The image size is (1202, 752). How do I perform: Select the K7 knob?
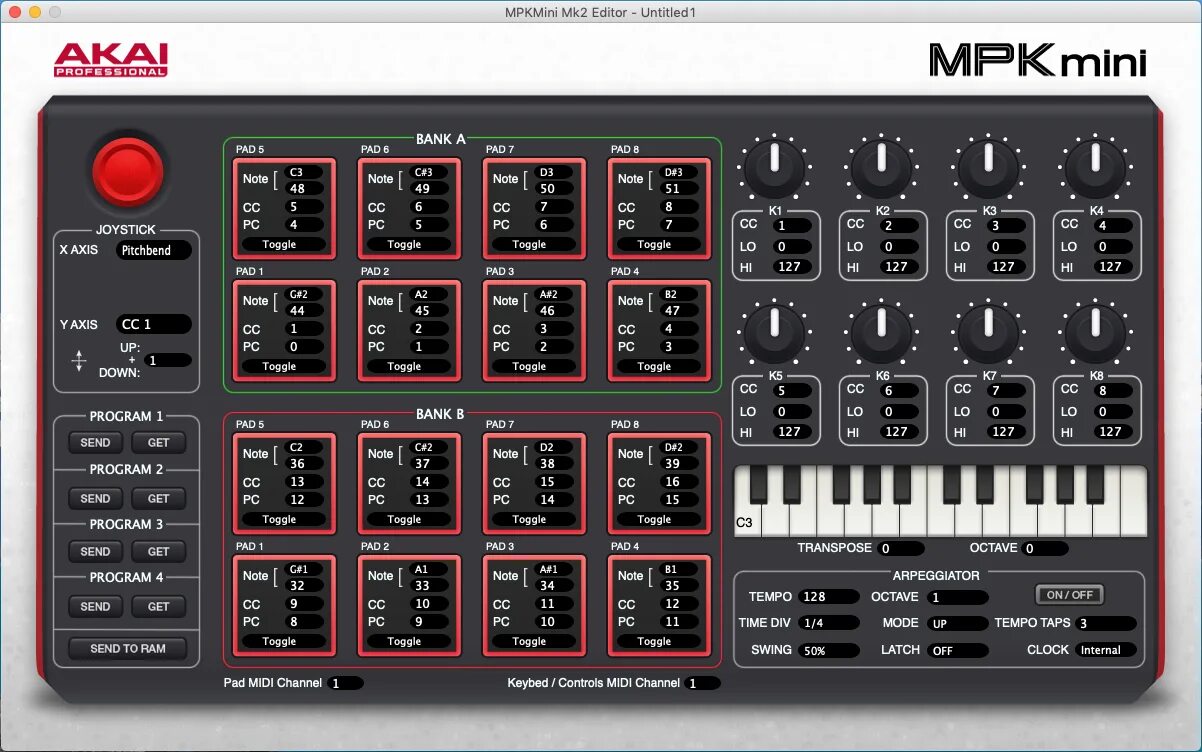[x=988, y=334]
